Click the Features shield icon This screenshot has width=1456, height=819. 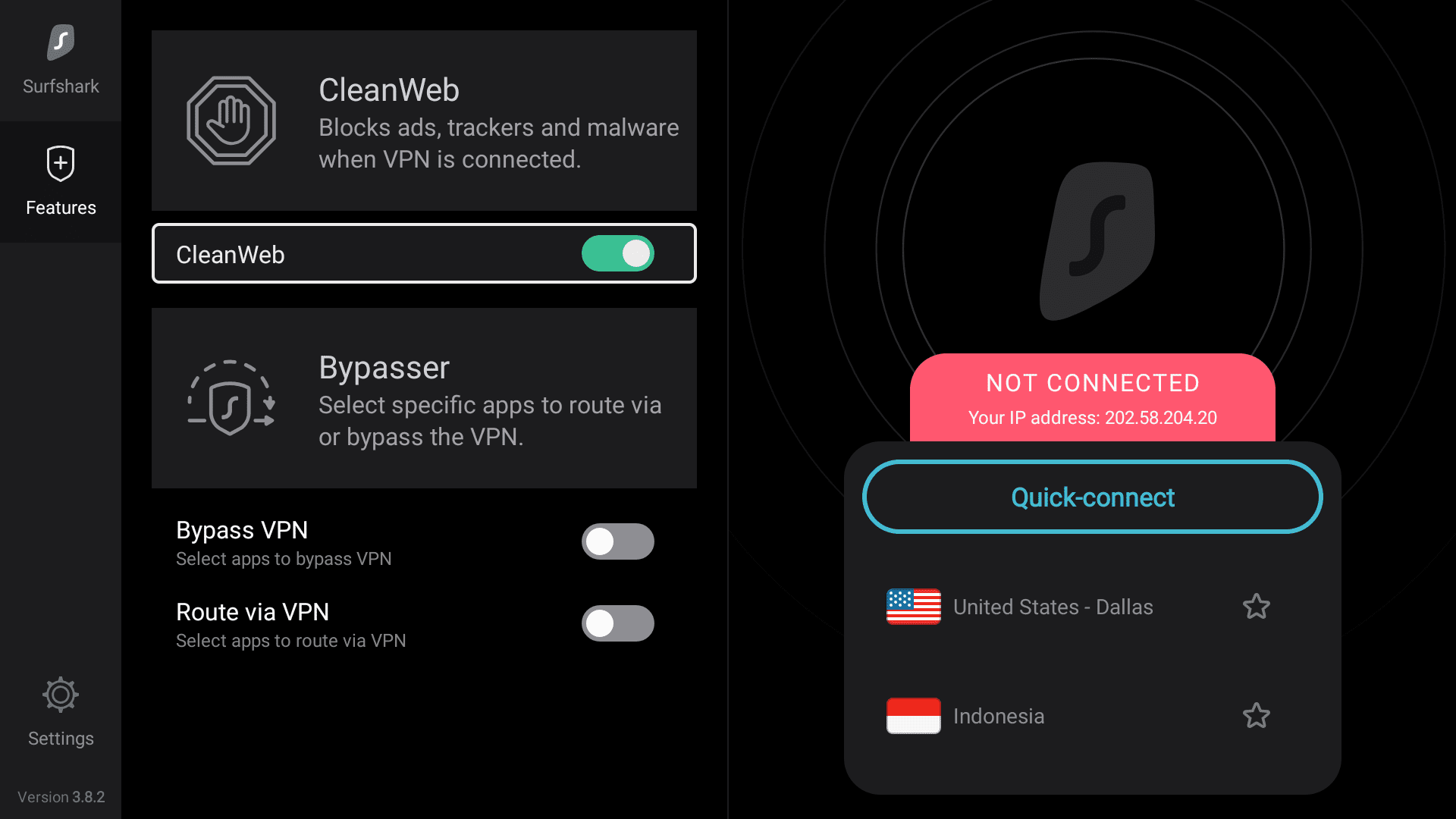61,163
